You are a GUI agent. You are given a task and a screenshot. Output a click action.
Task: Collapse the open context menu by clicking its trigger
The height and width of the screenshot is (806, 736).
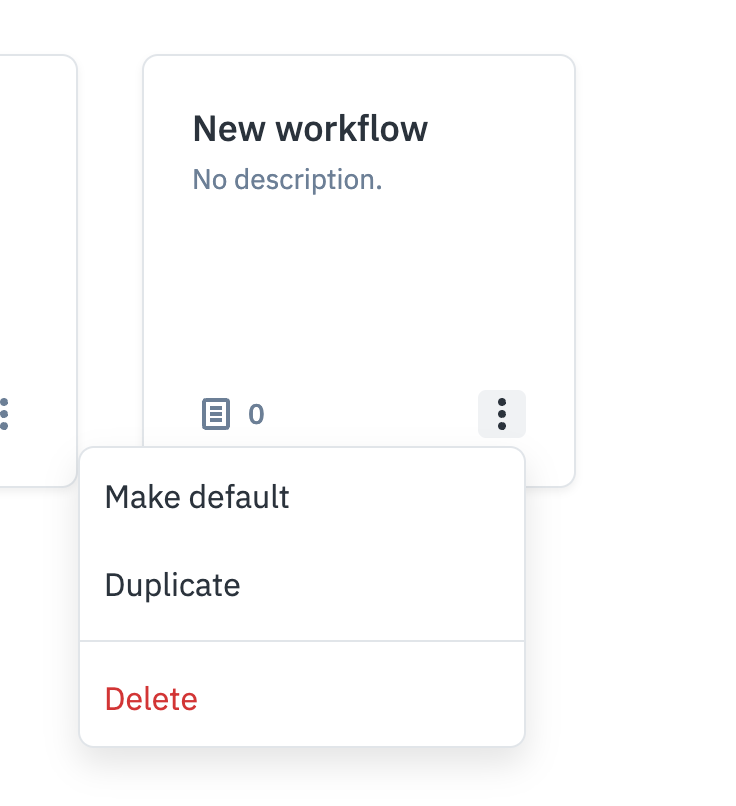click(502, 413)
